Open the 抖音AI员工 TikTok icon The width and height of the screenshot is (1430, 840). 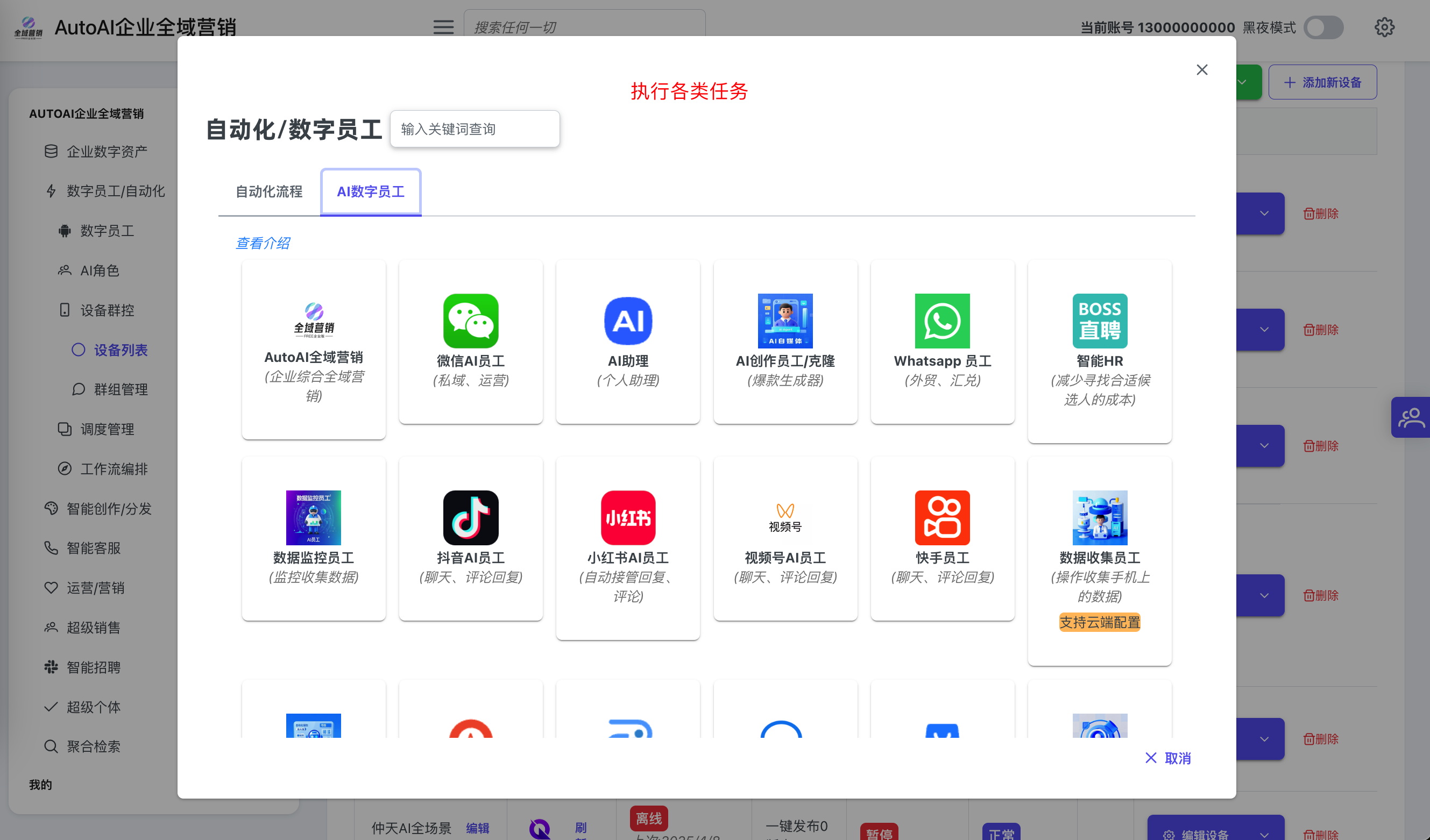point(470,517)
